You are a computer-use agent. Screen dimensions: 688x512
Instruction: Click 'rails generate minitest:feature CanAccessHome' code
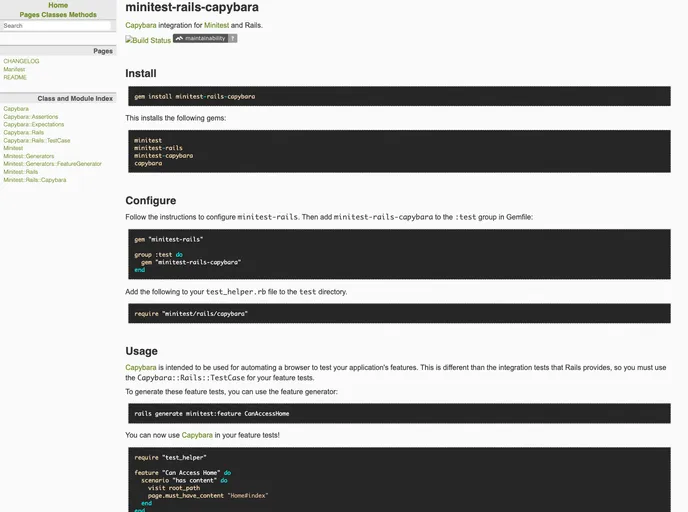click(211, 414)
